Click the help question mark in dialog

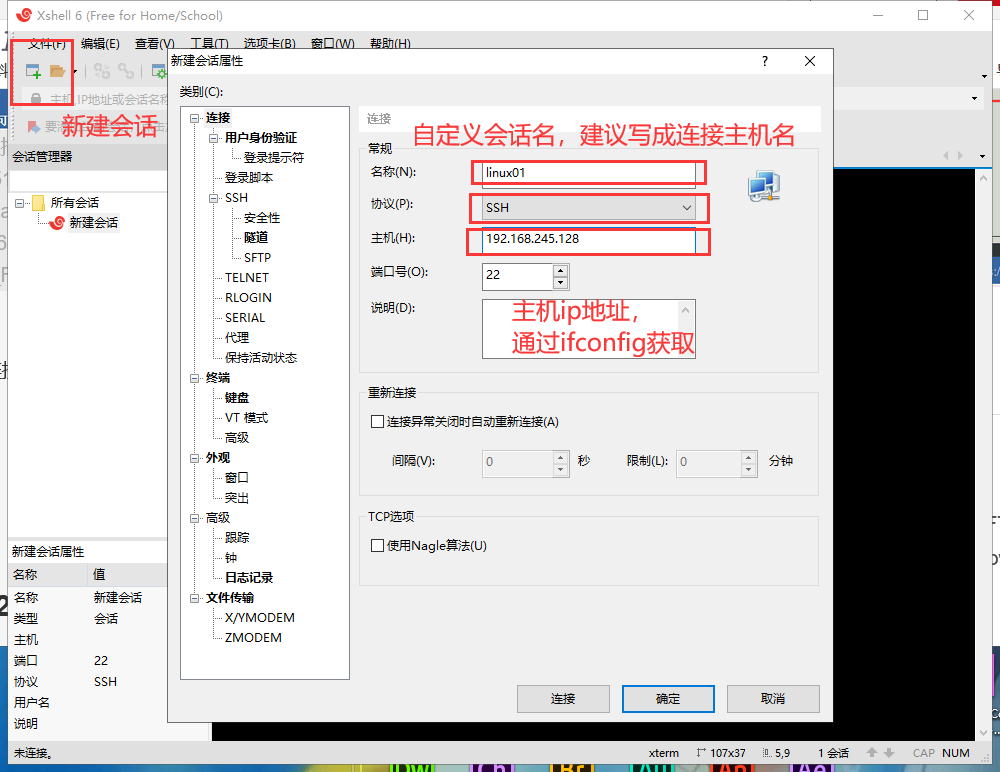point(765,61)
